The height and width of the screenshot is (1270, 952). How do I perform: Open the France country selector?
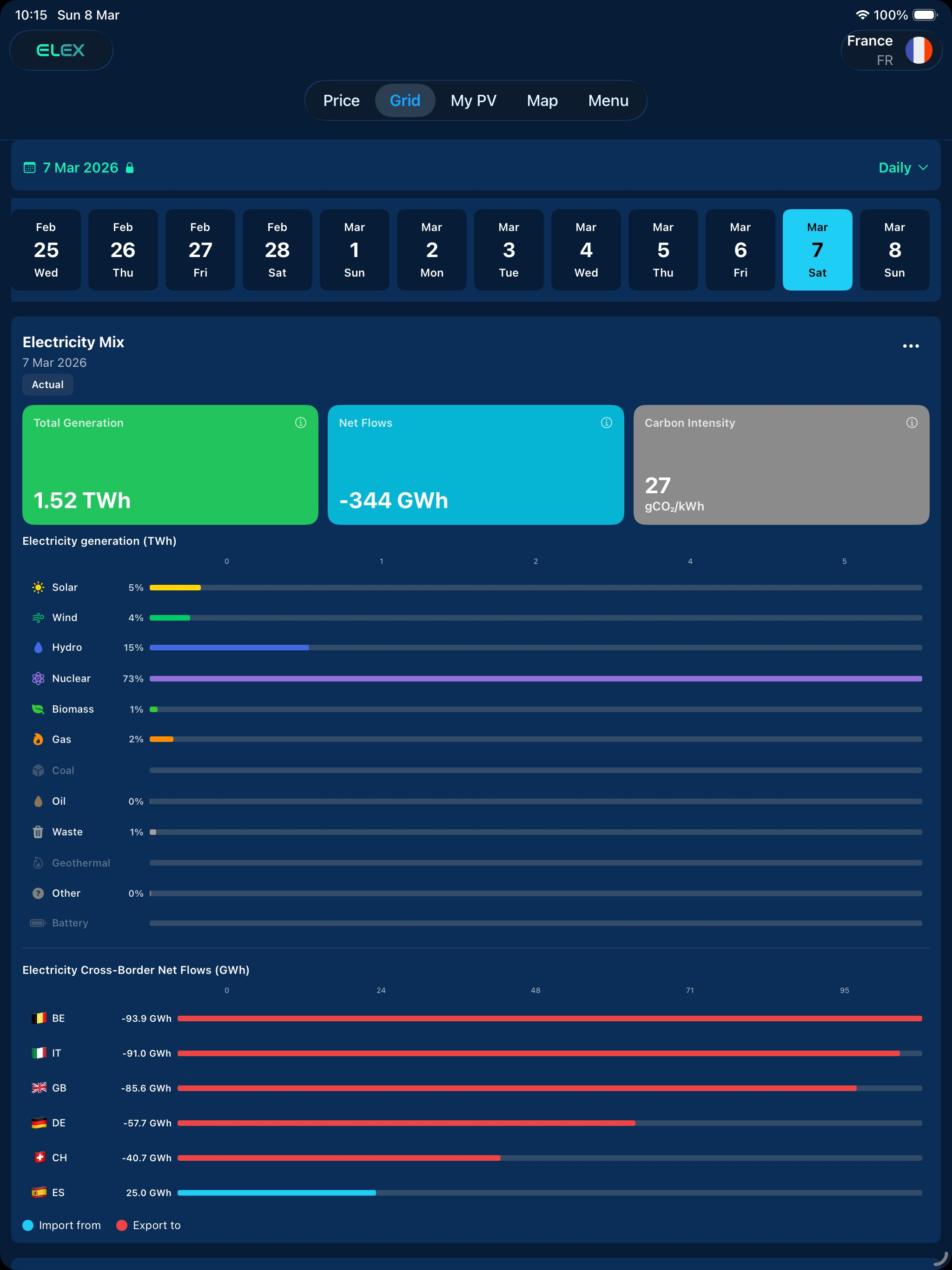click(x=891, y=51)
